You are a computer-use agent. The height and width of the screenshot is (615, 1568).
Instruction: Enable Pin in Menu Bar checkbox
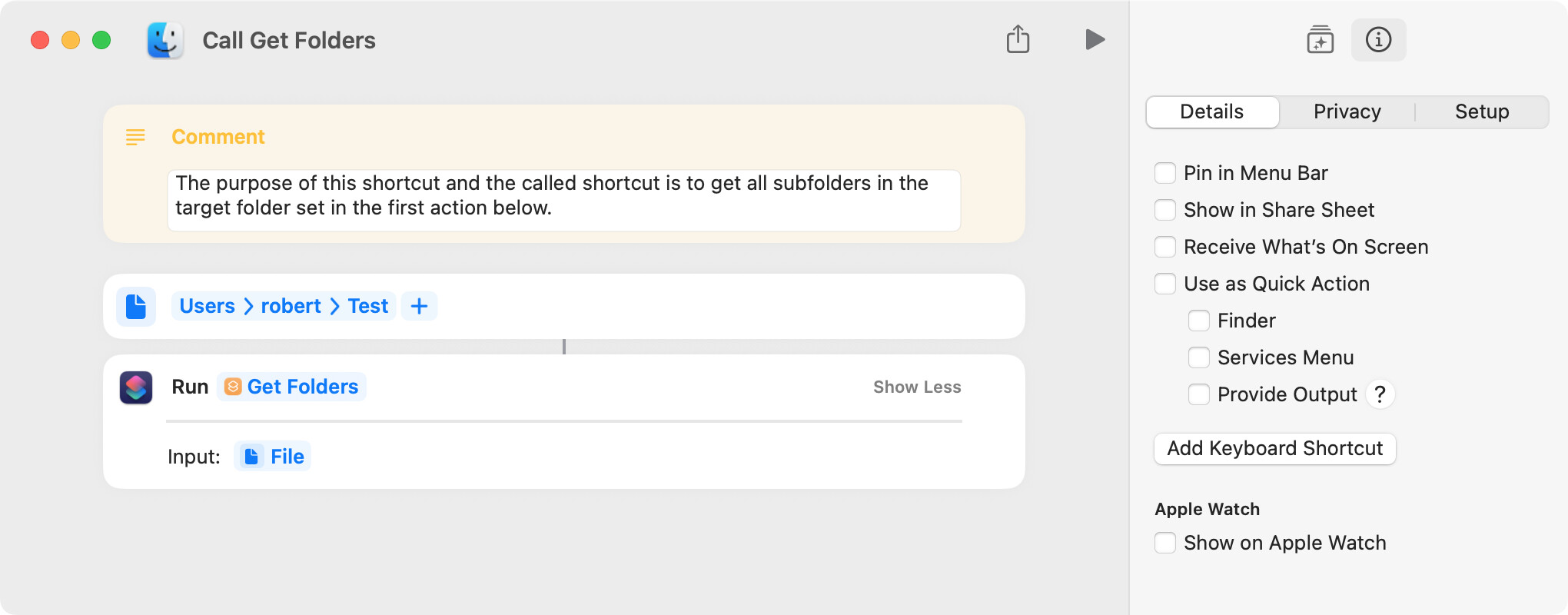coord(1165,173)
